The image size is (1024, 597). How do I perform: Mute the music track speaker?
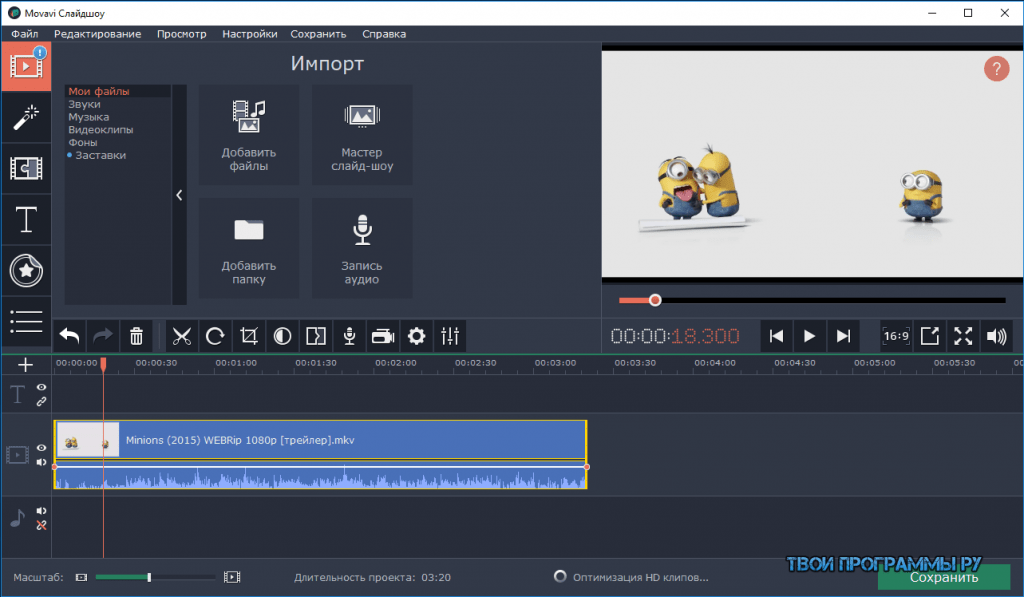coord(41,511)
